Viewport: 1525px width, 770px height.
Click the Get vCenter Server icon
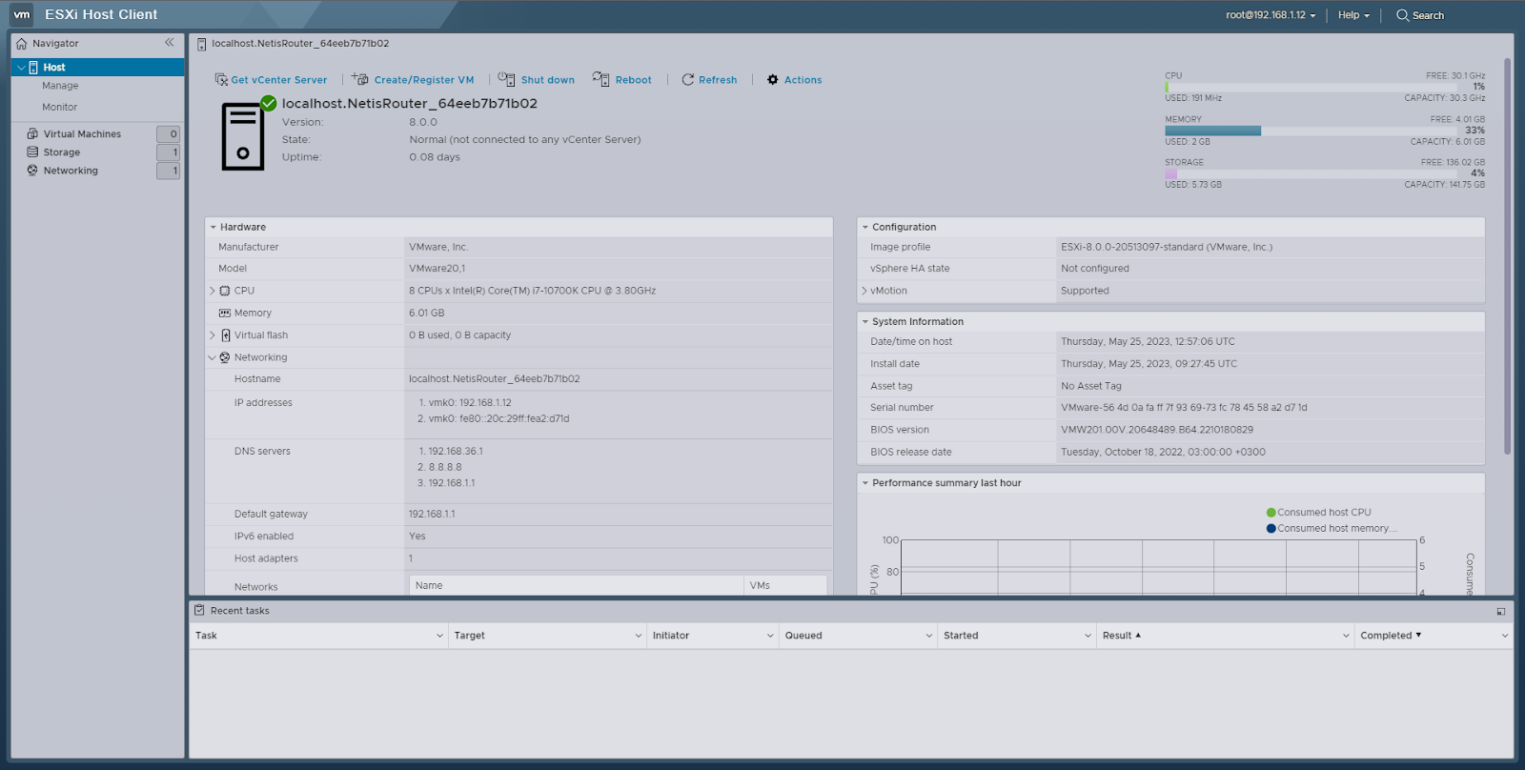click(x=222, y=79)
